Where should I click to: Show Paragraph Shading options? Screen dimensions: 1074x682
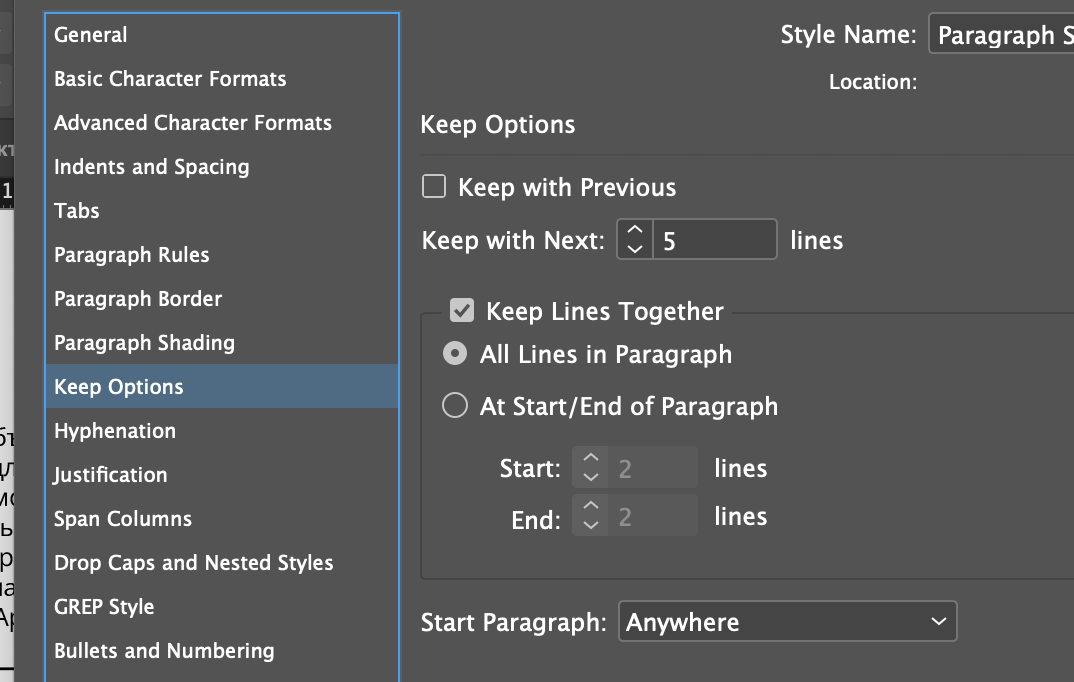click(144, 343)
